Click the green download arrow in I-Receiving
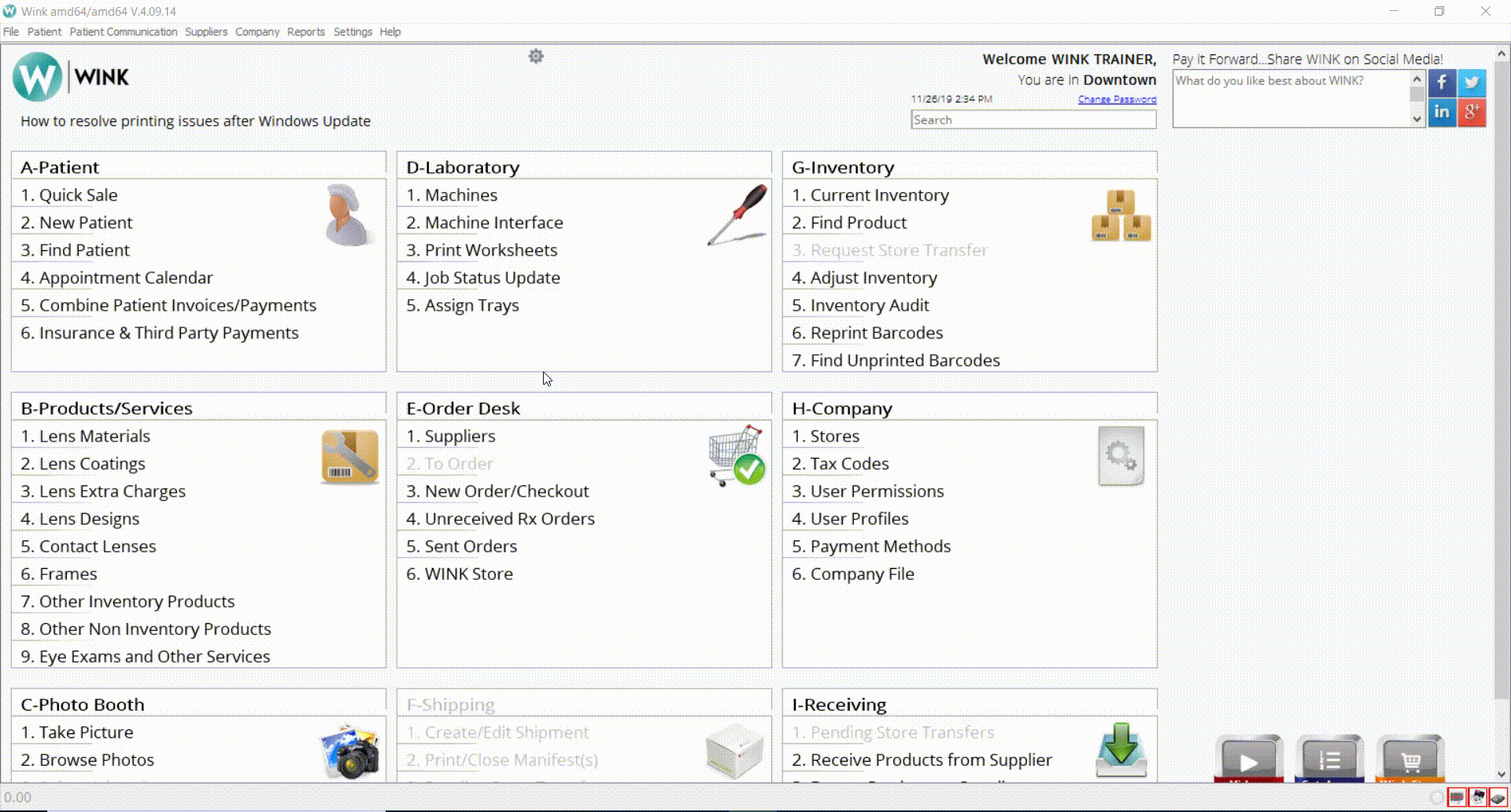 click(1121, 750)
